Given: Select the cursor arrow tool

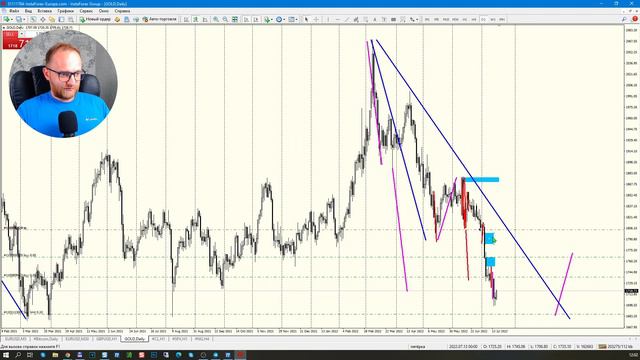Looking at the screenshot, I should tap(307, 19).
